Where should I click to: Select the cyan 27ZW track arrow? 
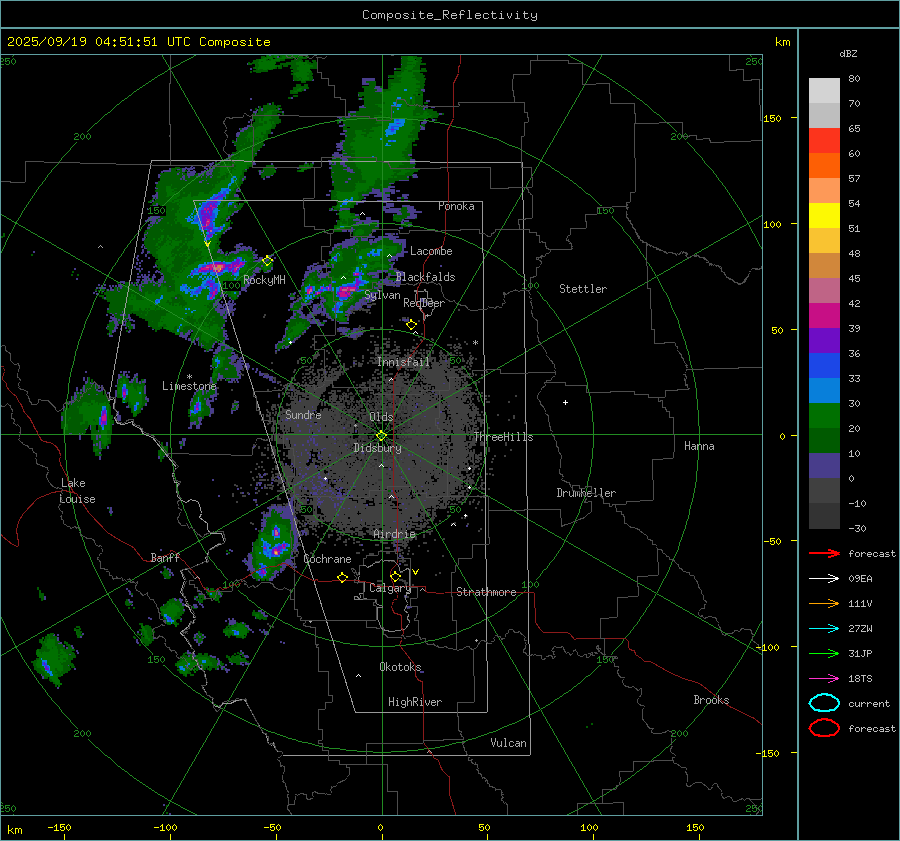[x=824, y=628]
